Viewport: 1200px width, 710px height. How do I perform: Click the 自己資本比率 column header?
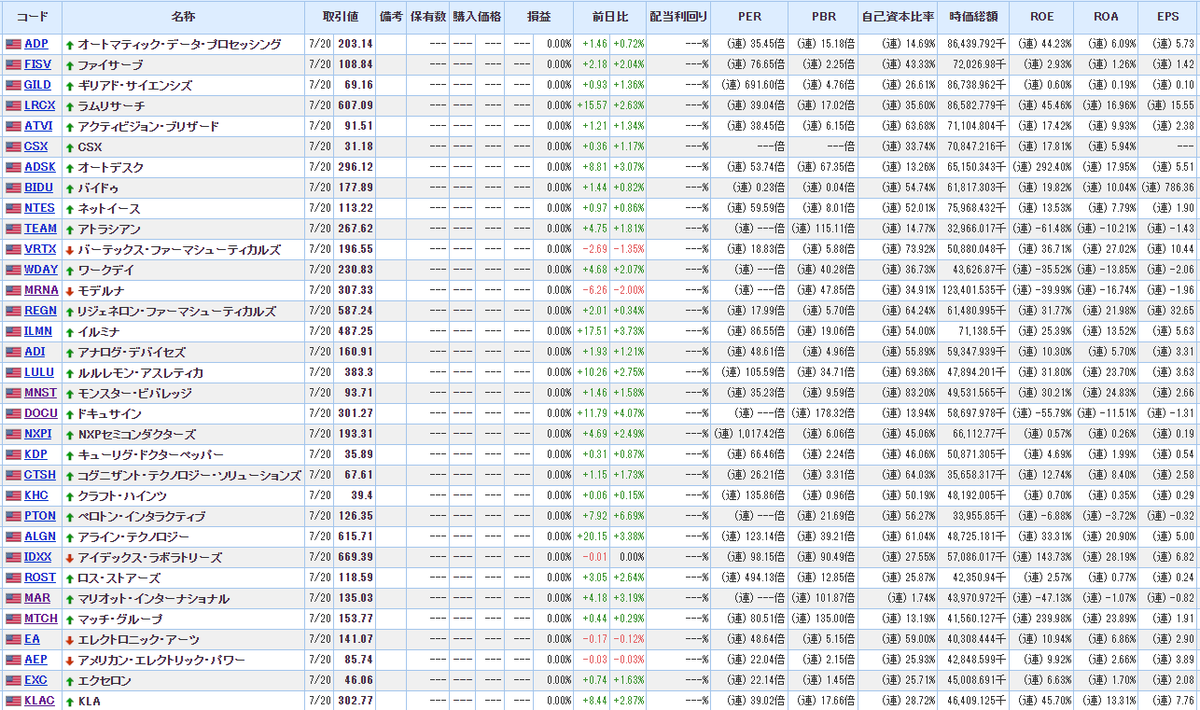coord(898,17)
